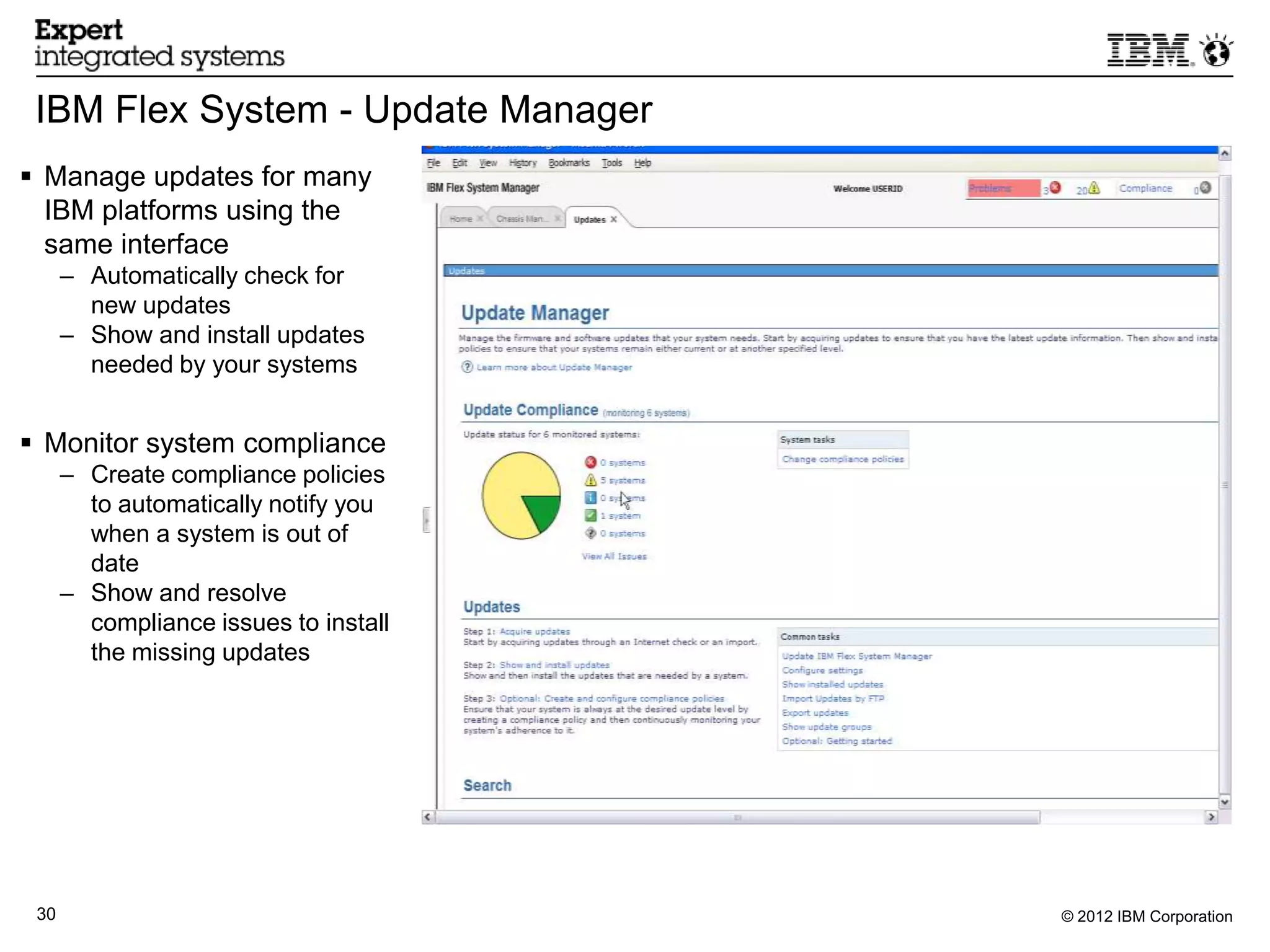This screenshot has width=1270, height=952.
Task: Click the left sidebar expand handle
Action: click(427, 520)
